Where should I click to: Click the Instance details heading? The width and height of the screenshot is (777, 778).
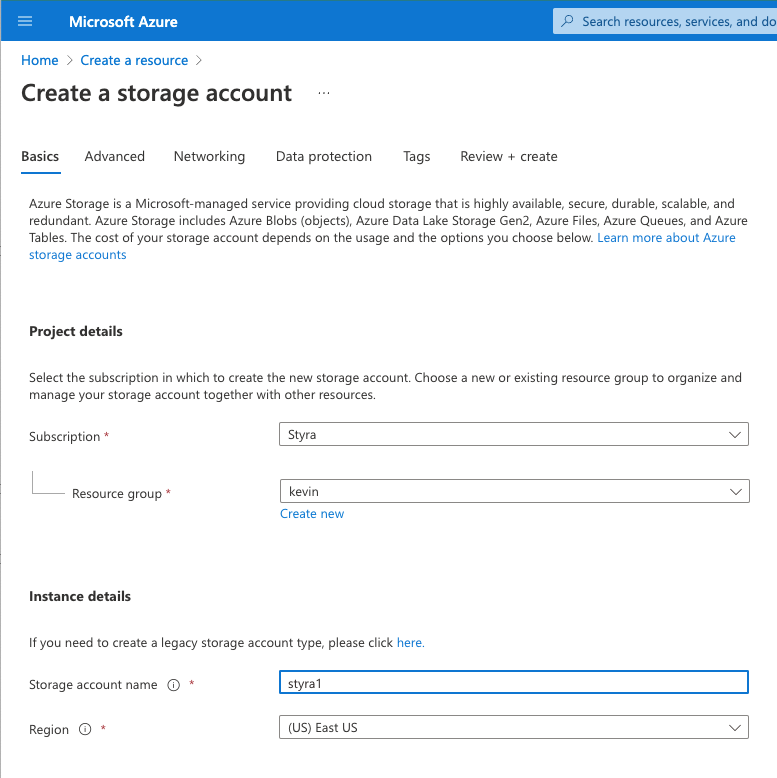80,596
